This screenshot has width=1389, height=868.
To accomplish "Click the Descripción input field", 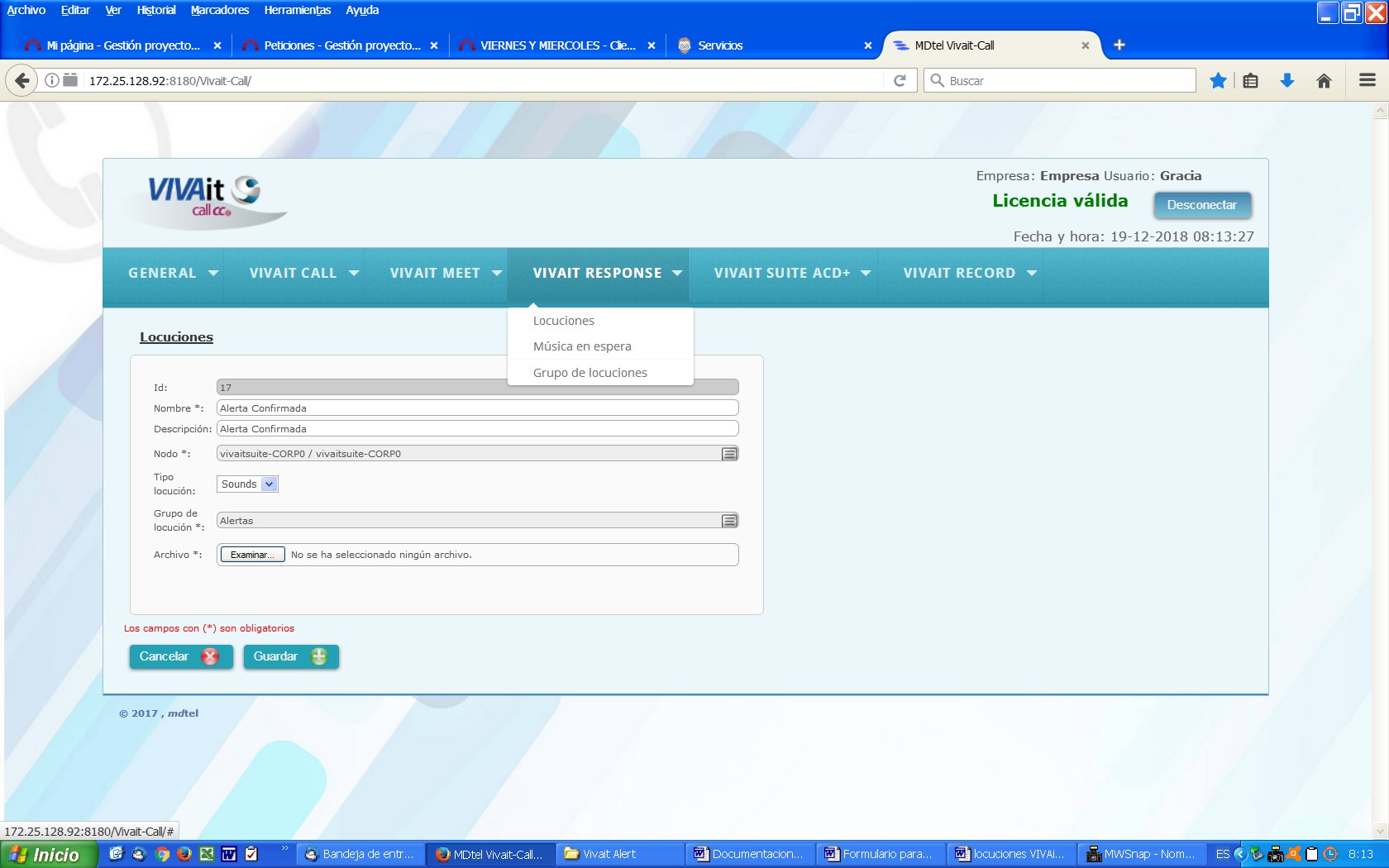I will [477, 429].
